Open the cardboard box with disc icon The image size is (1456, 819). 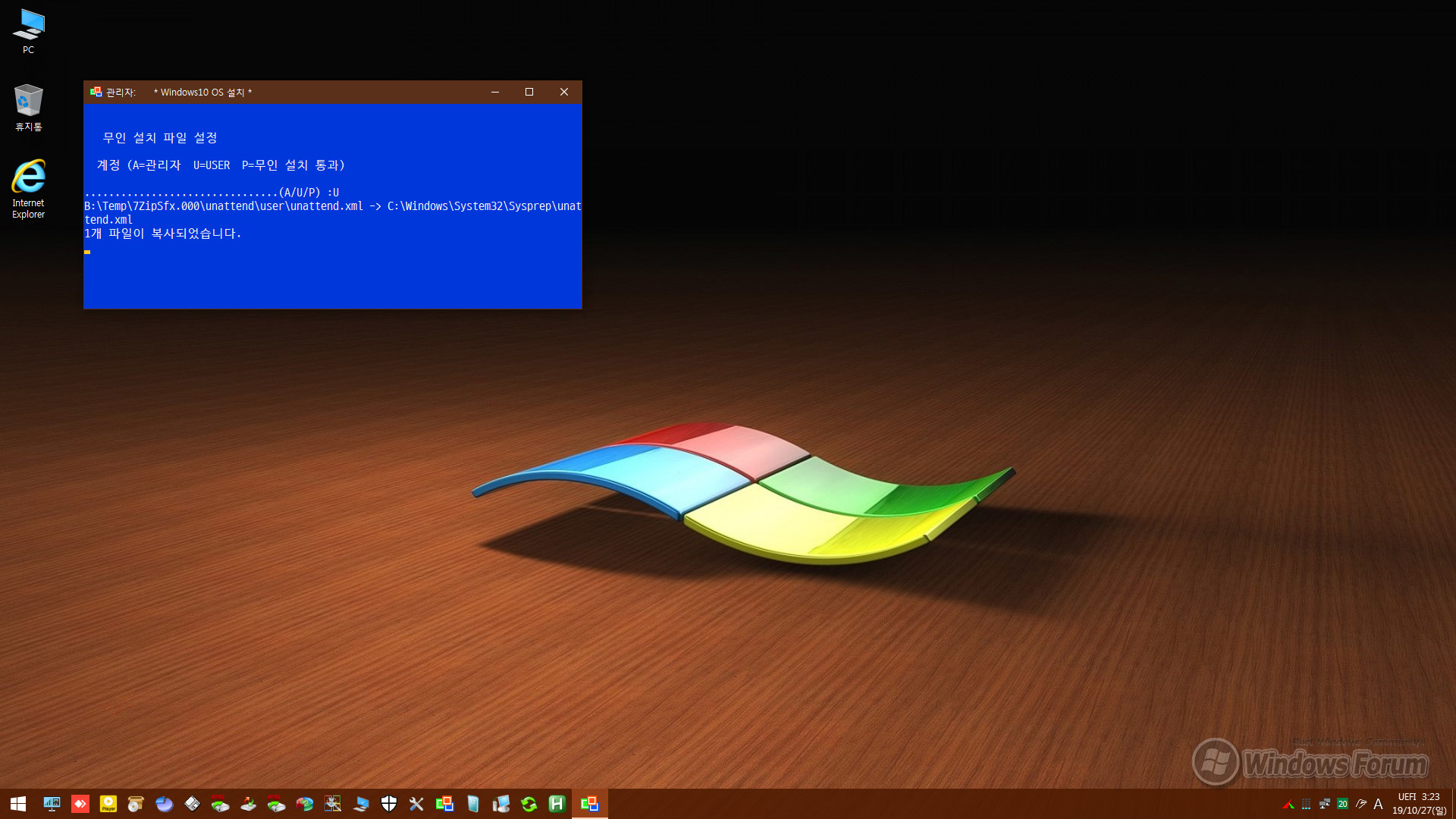click(x=136, y=804)
